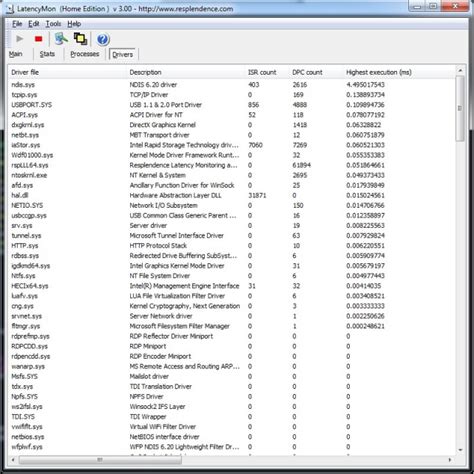Select the HECIx64.sys driver row

(x=231, y=286)
